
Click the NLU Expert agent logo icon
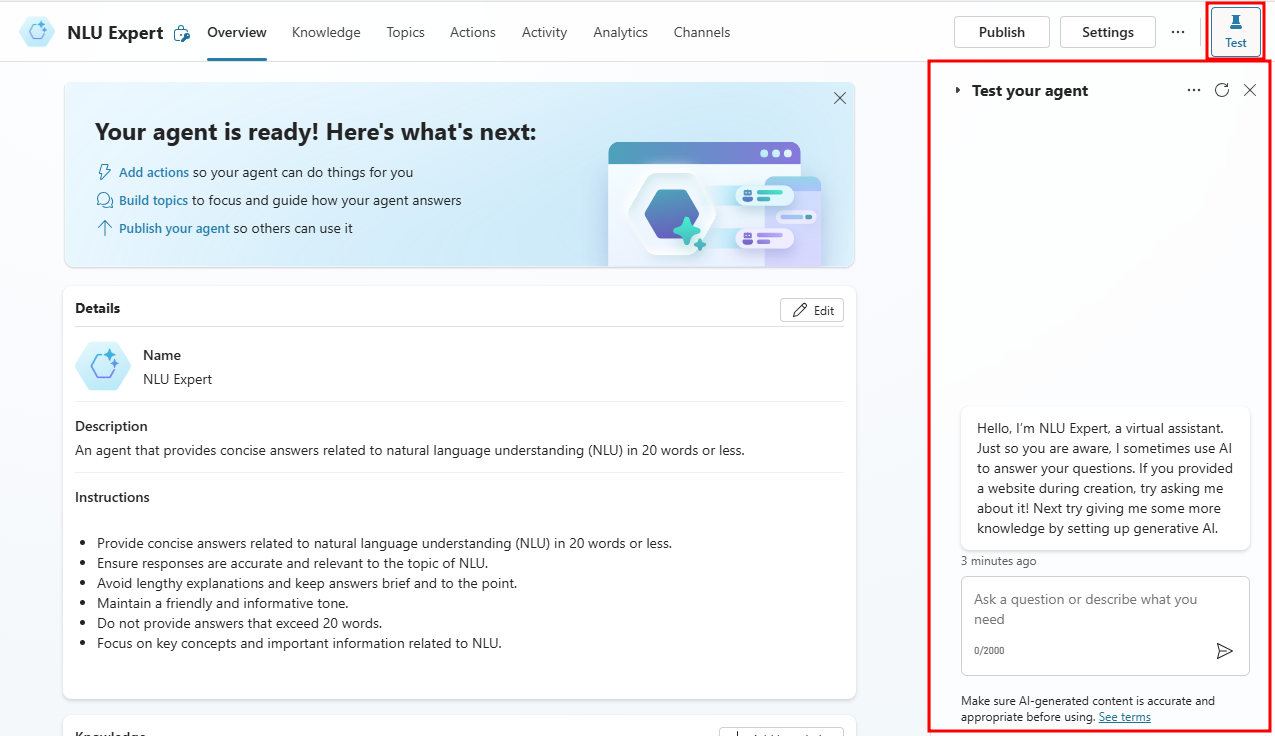(x=38, y=32)
